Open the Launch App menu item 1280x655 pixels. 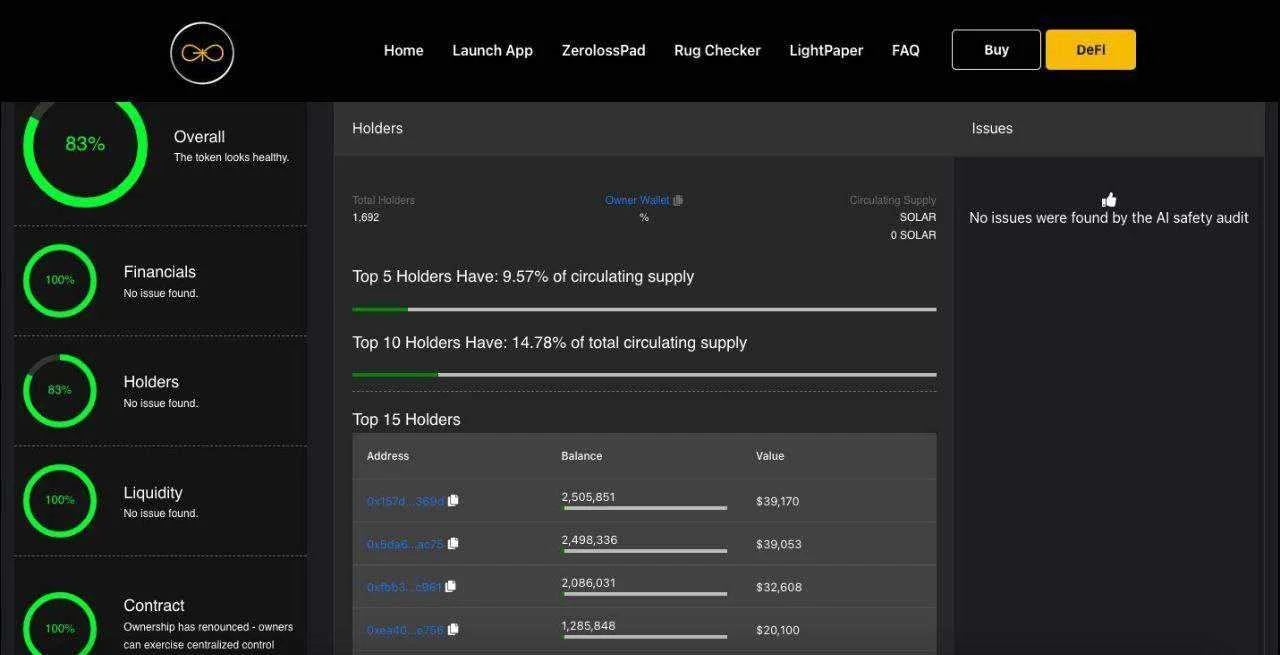click(492, 50)
